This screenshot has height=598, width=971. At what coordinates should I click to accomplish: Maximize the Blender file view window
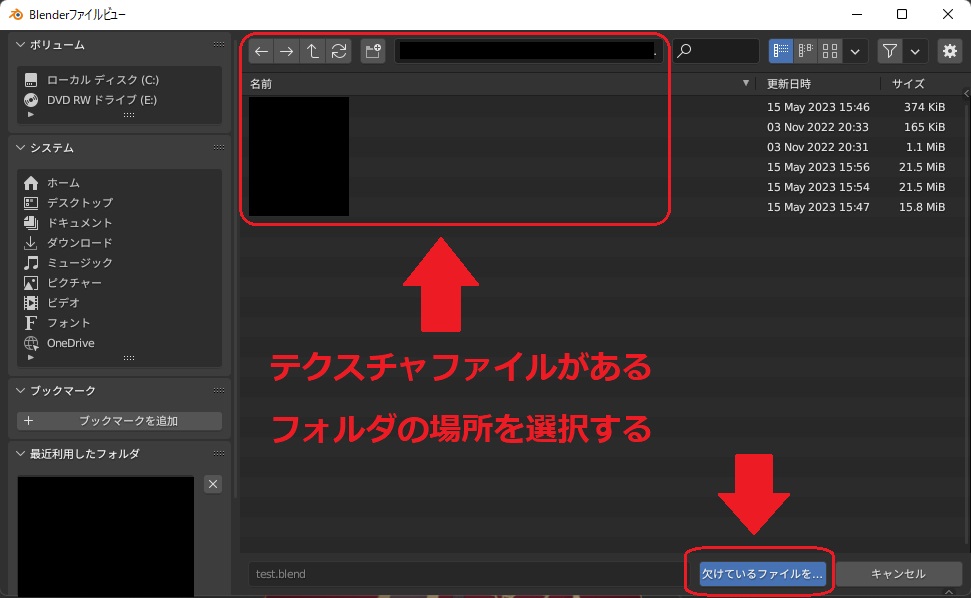pyautogui.click(x=902, y=14)
